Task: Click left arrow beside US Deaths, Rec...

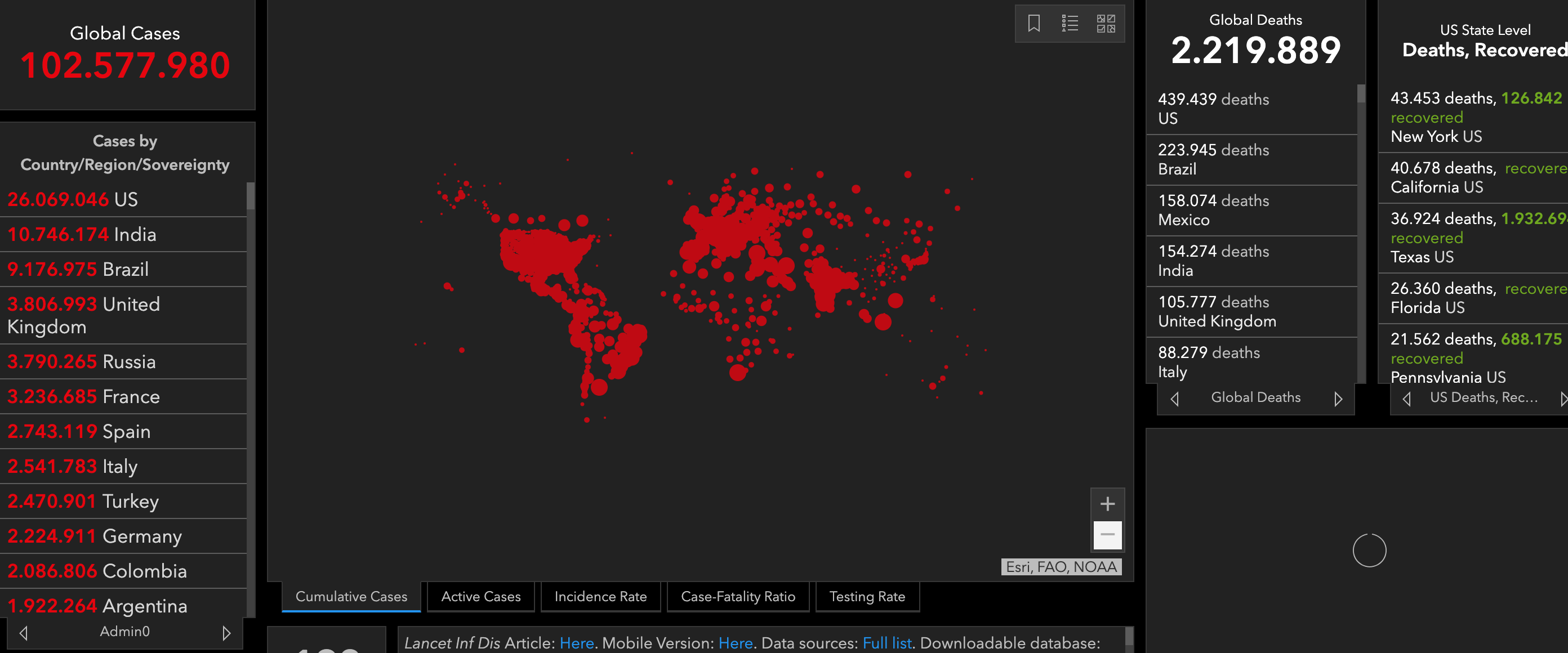Action: click(x=1407, y=399)
